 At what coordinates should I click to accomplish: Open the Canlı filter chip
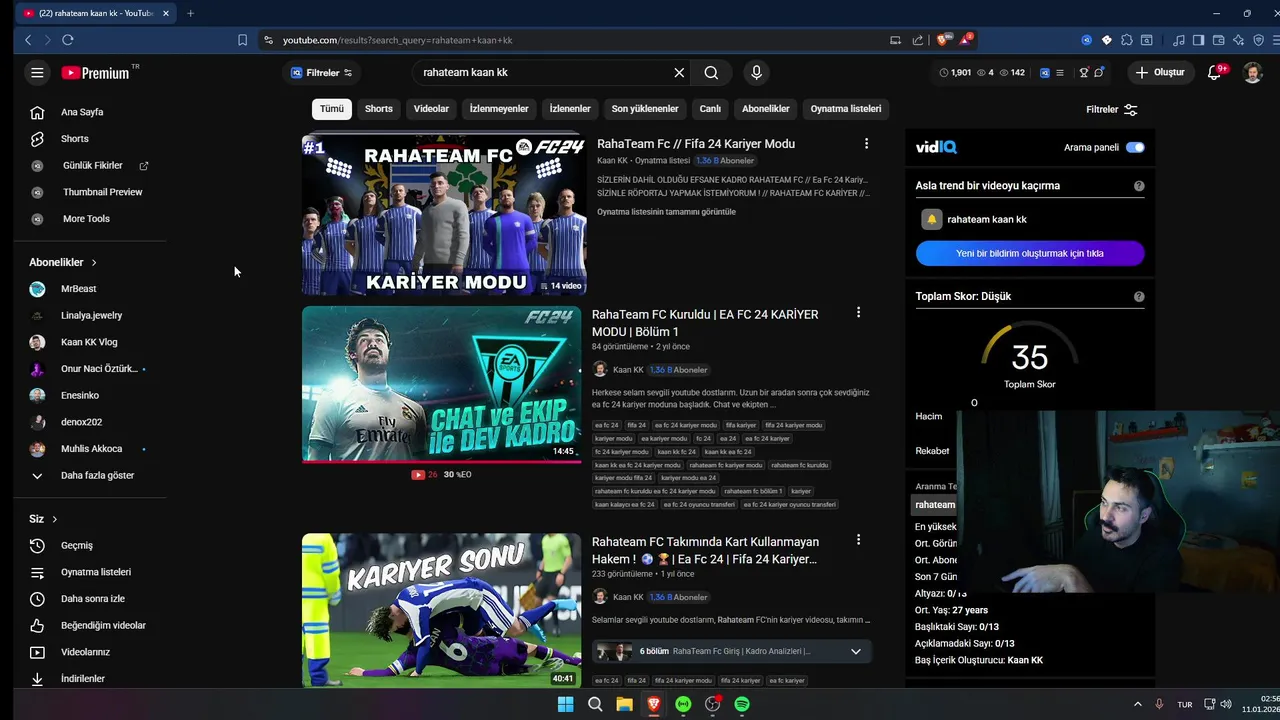tap(710, 109)
